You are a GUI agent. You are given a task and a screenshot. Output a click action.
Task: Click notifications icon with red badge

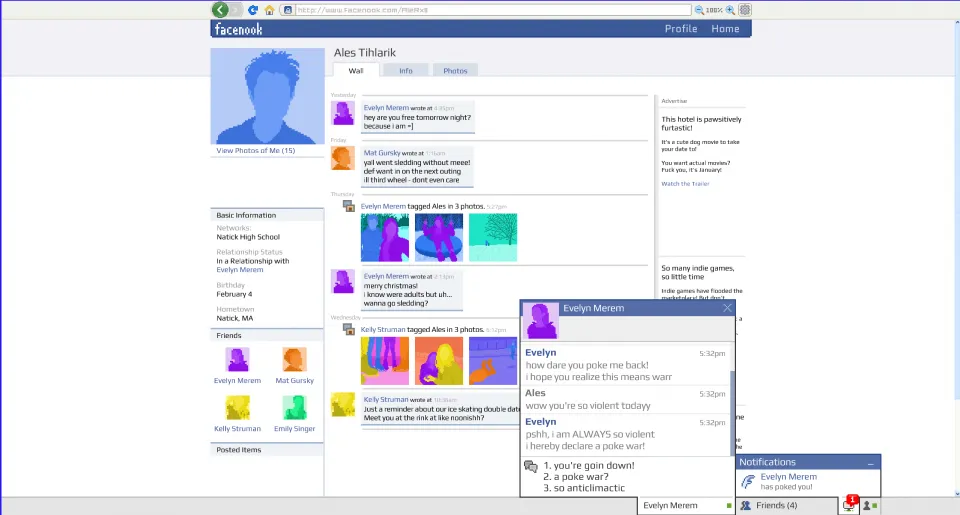click(x=849, y=505)
